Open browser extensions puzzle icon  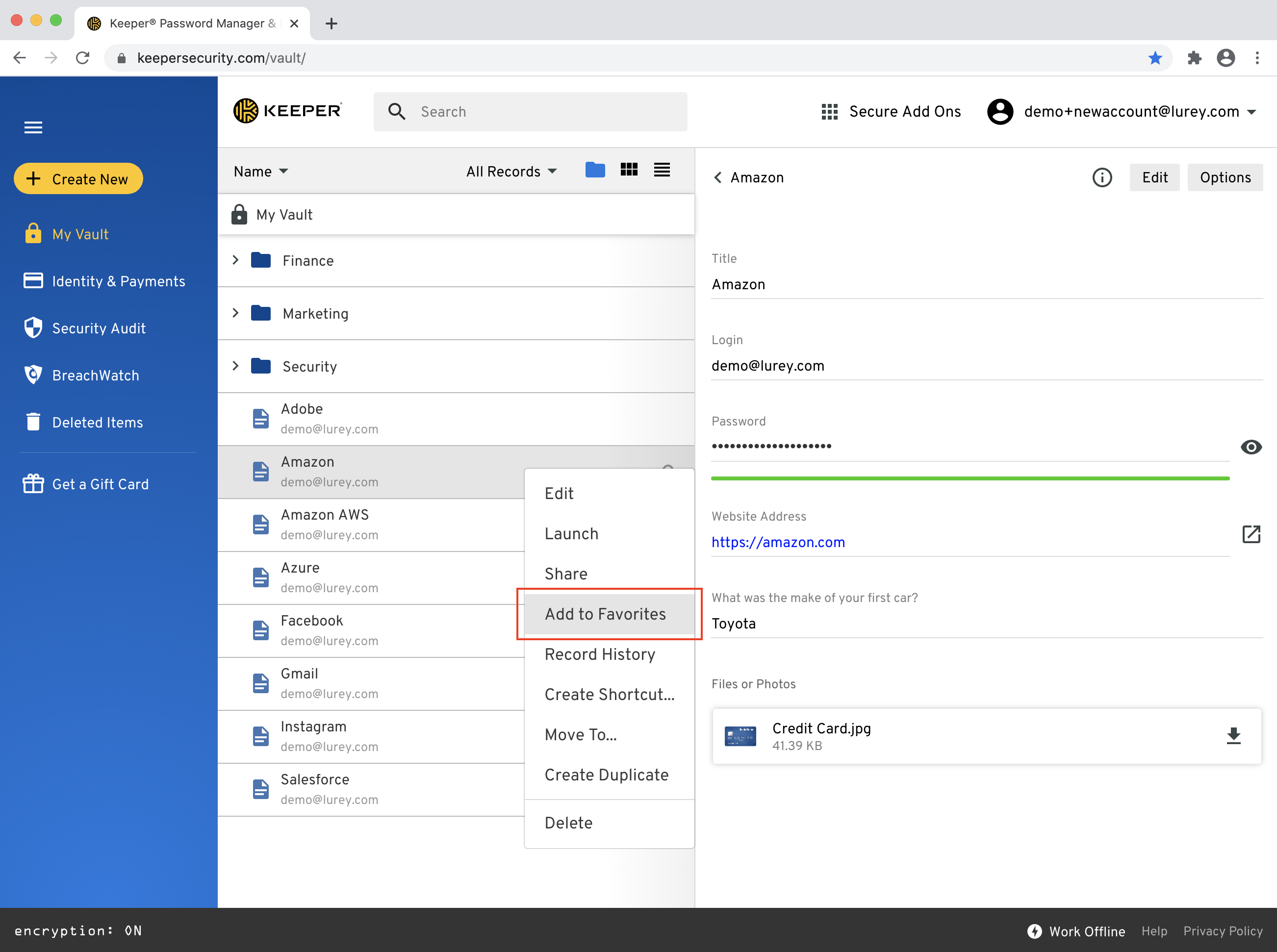coord(1194,58)
